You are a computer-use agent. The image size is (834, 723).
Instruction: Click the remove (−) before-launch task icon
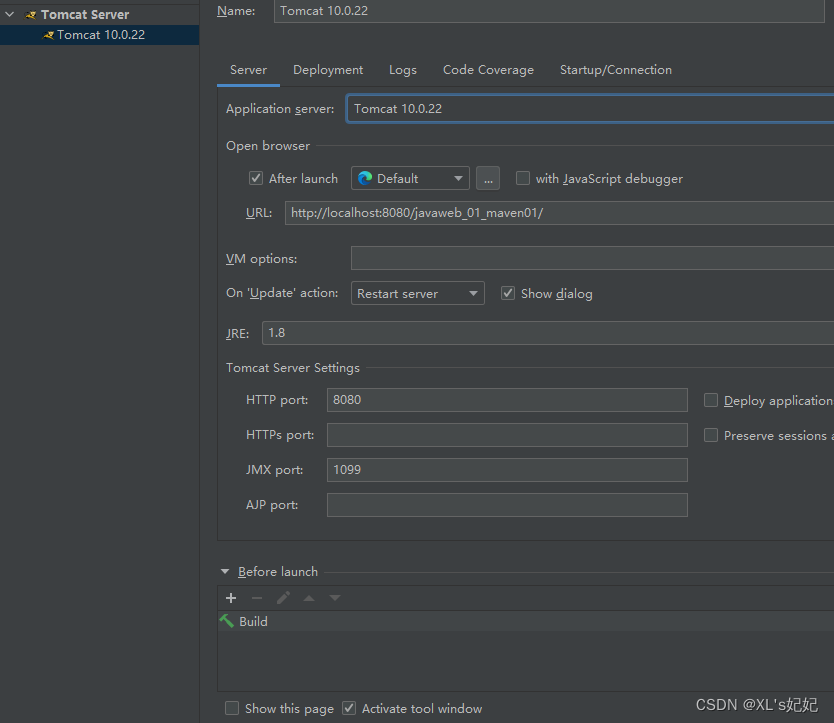tap(257, 598)
